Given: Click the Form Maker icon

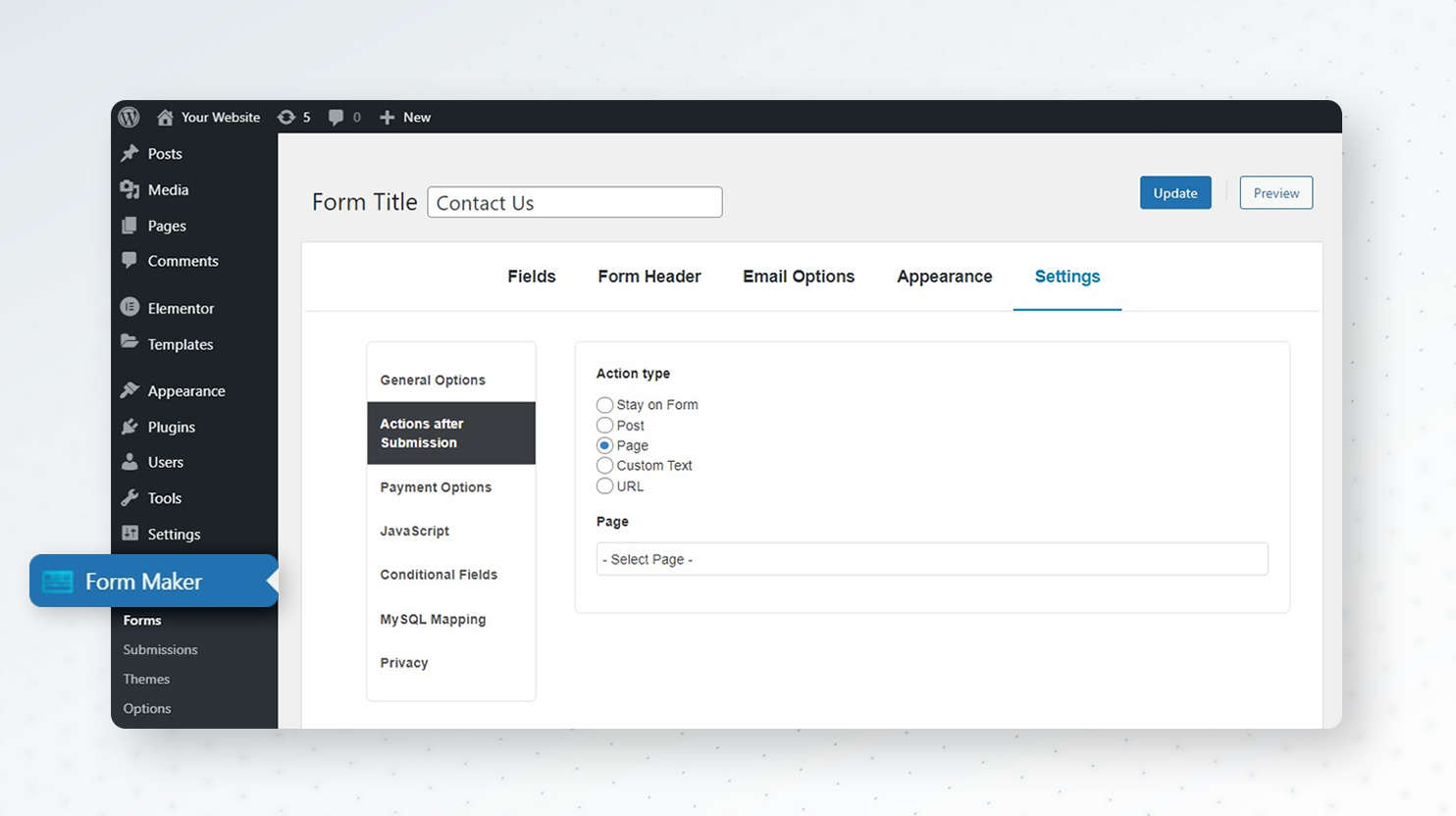Looking at the screenshot, I should click(57, 582).
